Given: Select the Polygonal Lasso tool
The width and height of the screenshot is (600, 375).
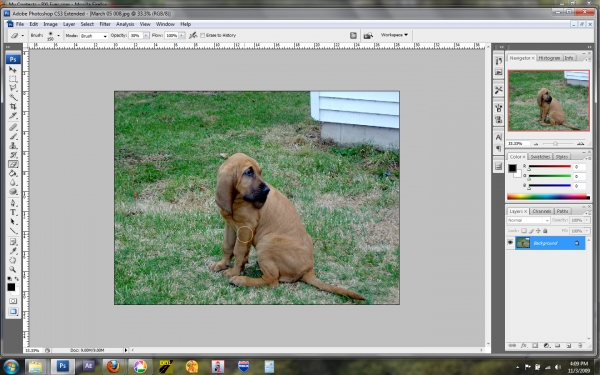Looking at the screenshot, I should tap(13, 88).
